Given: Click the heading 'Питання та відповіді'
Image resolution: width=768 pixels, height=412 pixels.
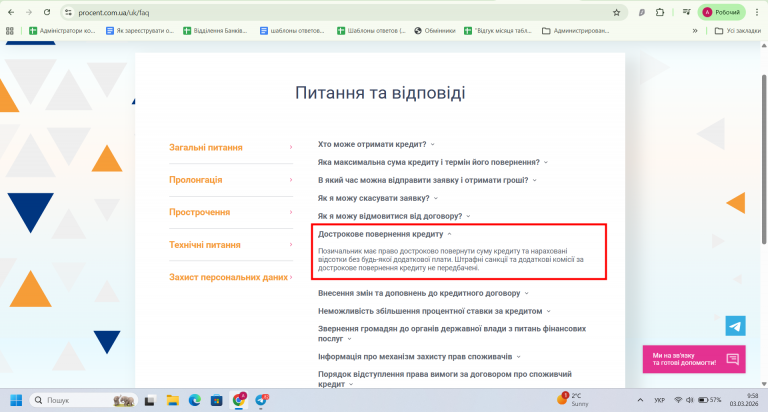Looking at the screenshot, I should (380, 93).
